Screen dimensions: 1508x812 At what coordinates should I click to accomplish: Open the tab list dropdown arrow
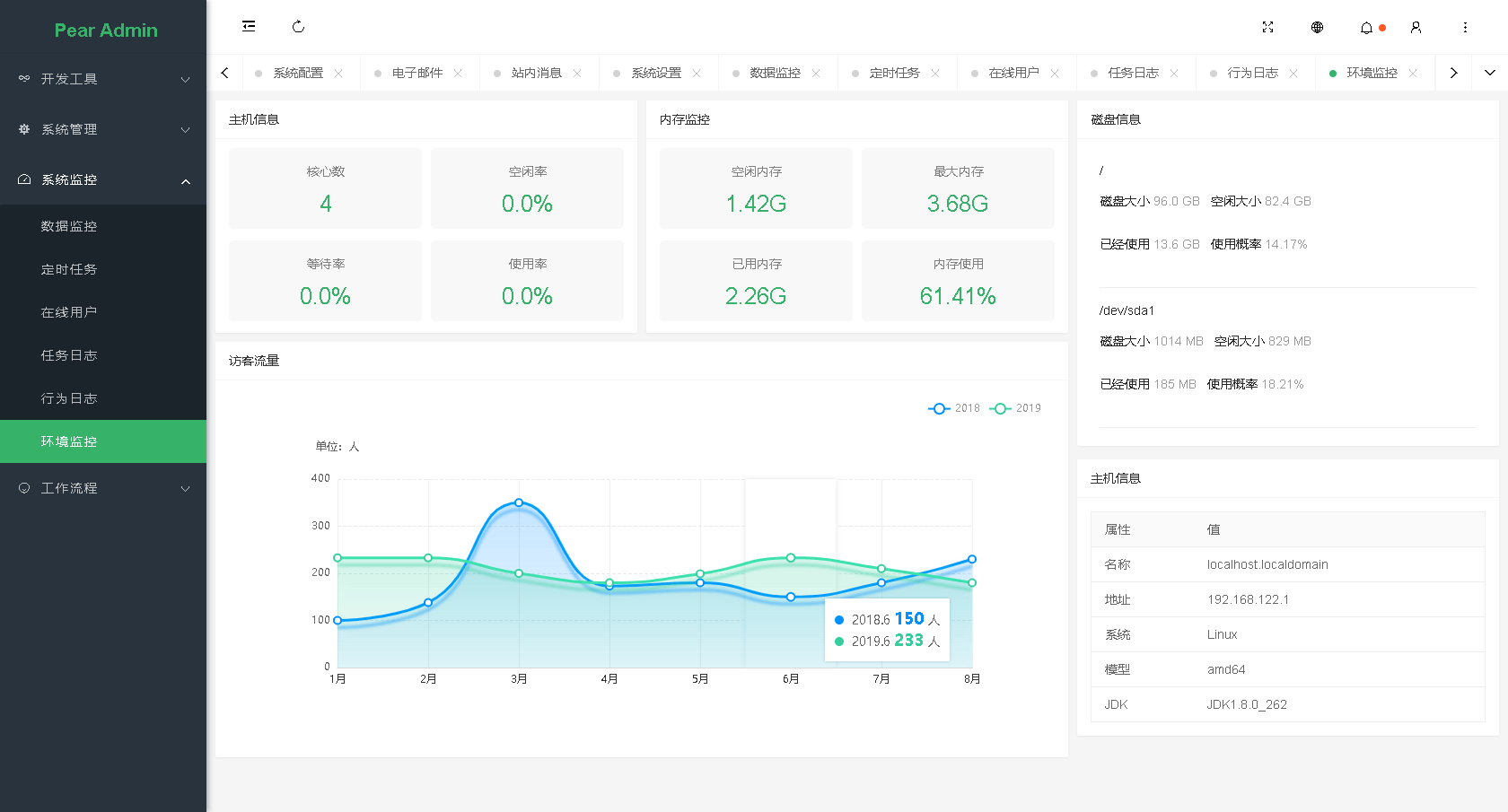click(x=1491, y=72)
